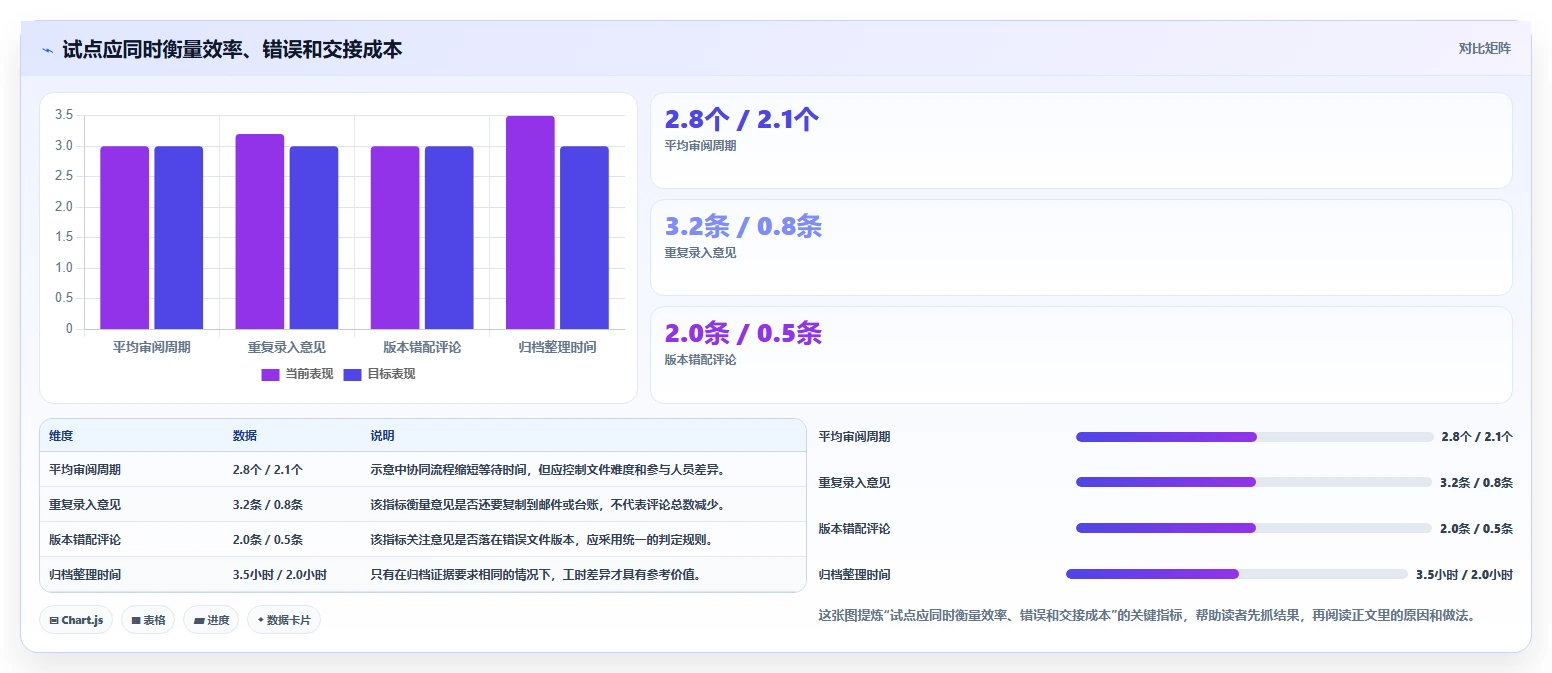
Task: Click the description starting 示意中协同流程缩短等待时间
Action: coord(547,469)
